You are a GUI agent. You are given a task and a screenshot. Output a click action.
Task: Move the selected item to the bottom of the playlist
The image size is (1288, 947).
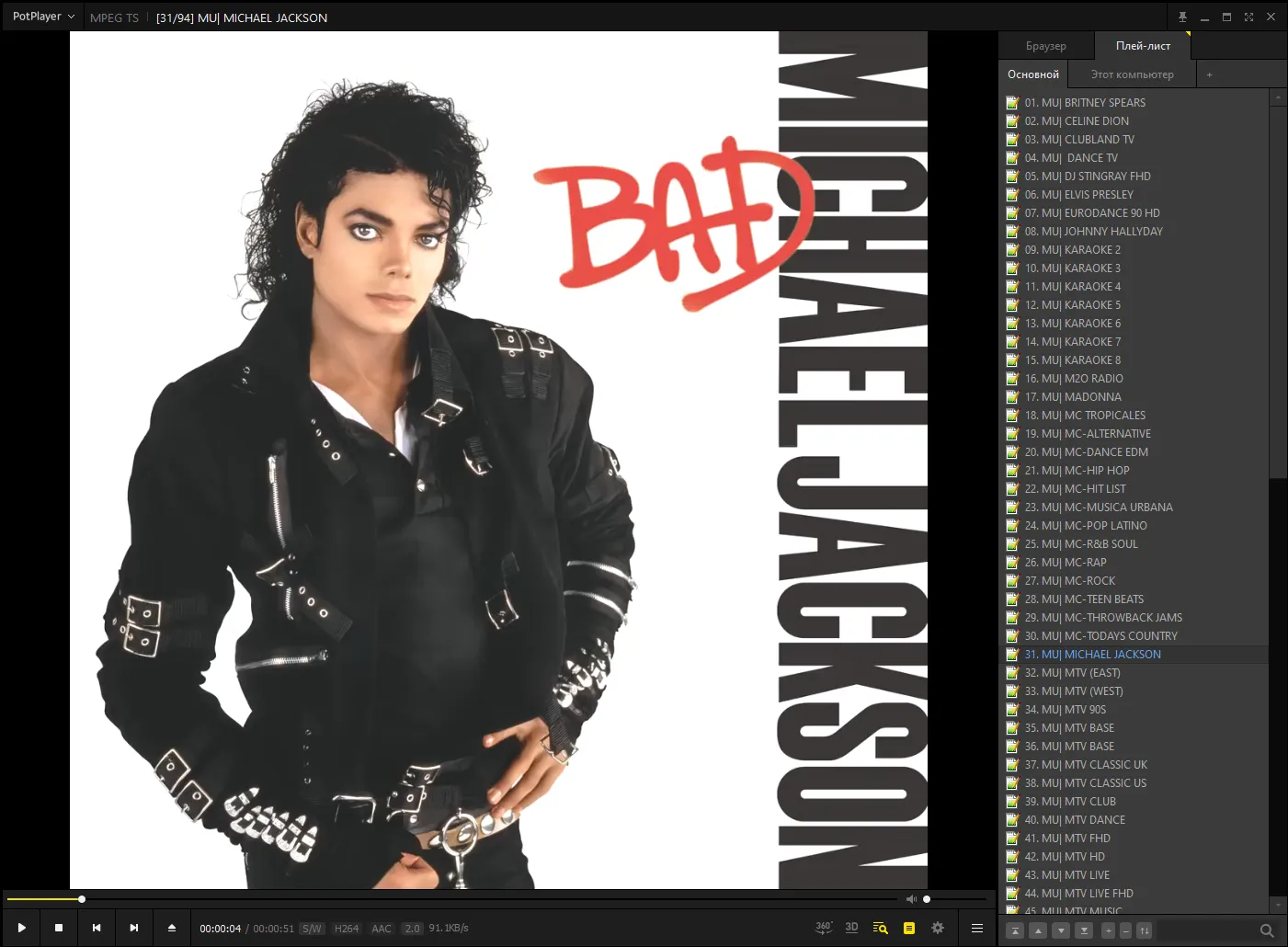tap(1084, 930)
